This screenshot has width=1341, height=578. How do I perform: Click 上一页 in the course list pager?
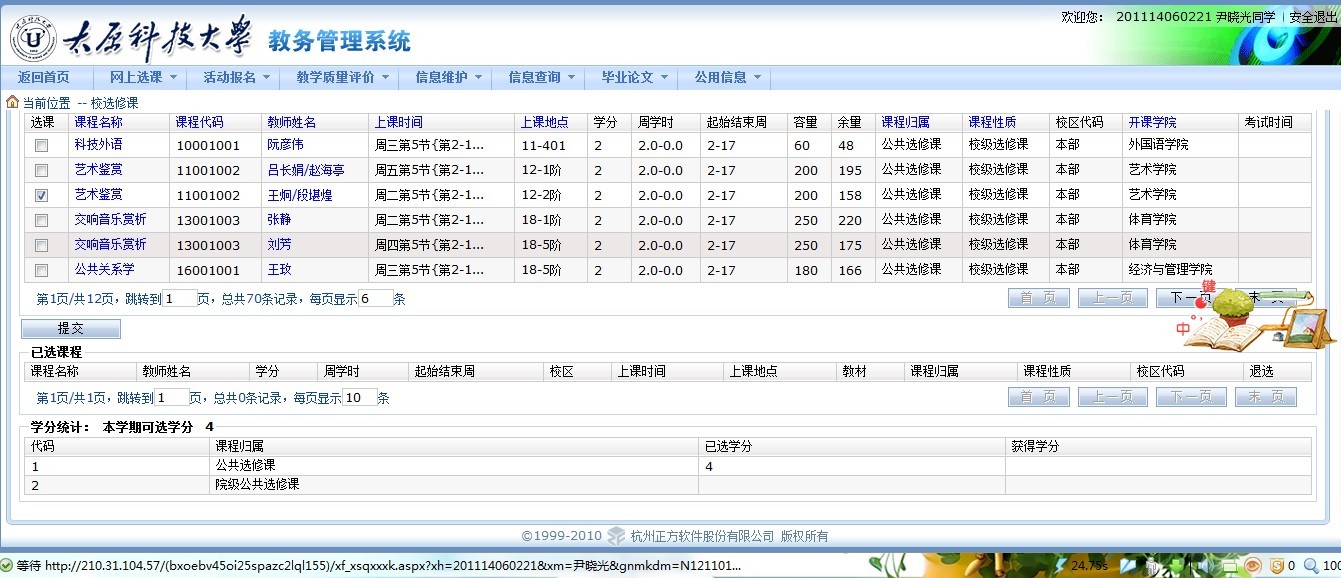pos(1113,298)
